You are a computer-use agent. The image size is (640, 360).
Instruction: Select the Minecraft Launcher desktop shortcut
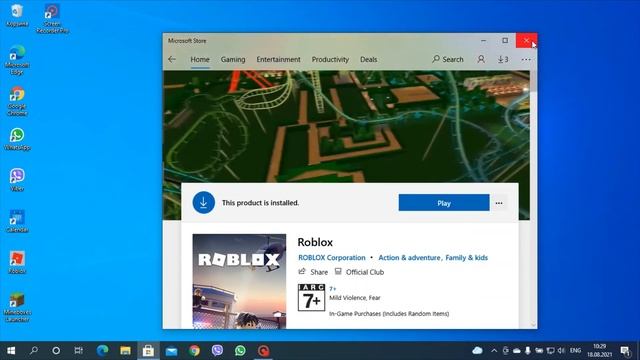tap(17, 307)
